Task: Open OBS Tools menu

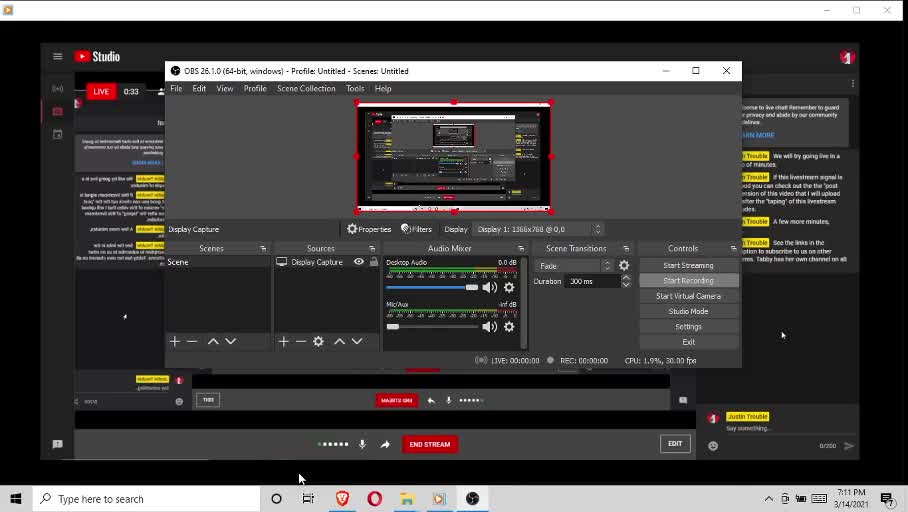Action: coord(355,89)
